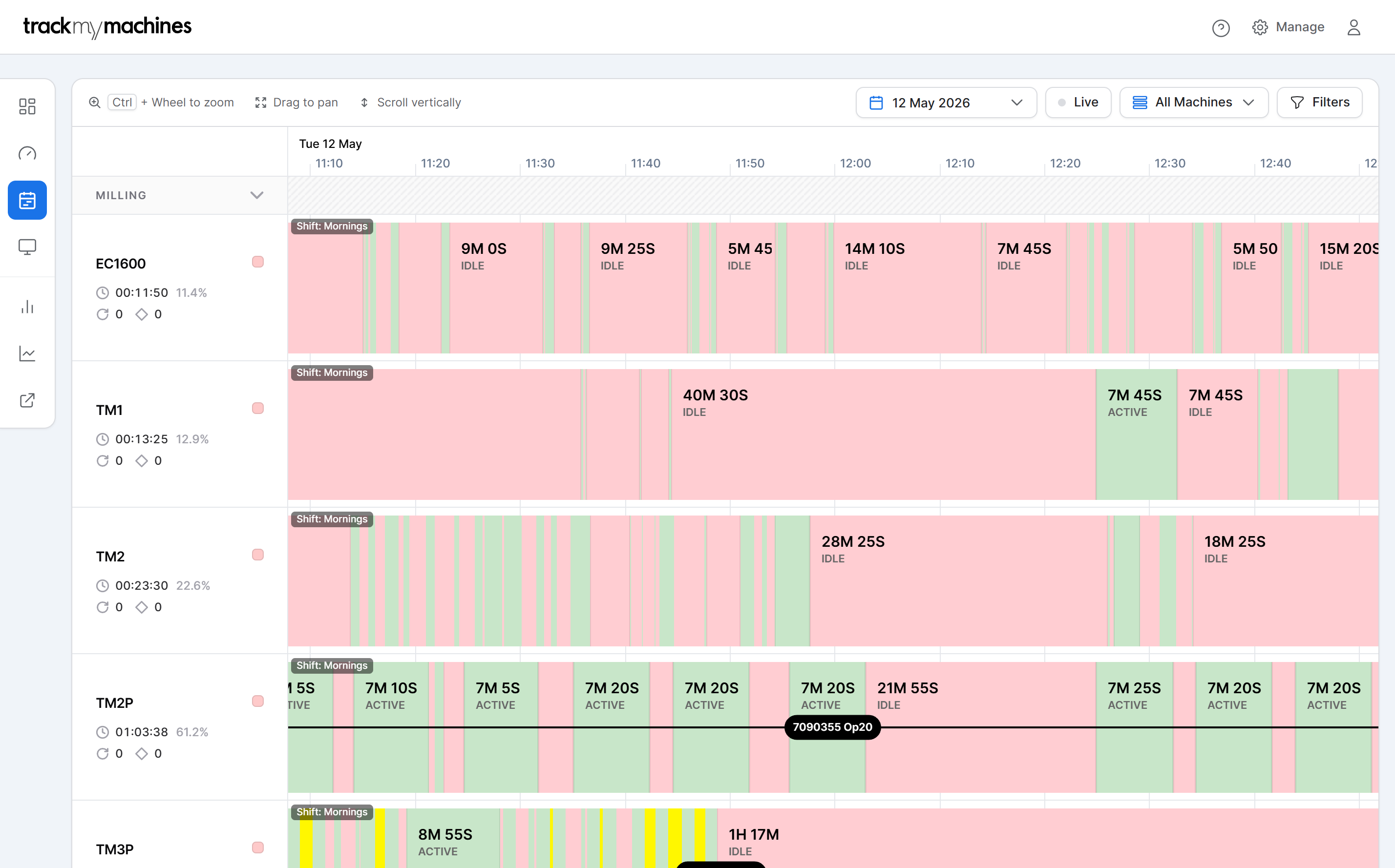This screenshot has width=1395, height=868.
Task: Click the clock icon for EC1600
Action: (102, 293)
